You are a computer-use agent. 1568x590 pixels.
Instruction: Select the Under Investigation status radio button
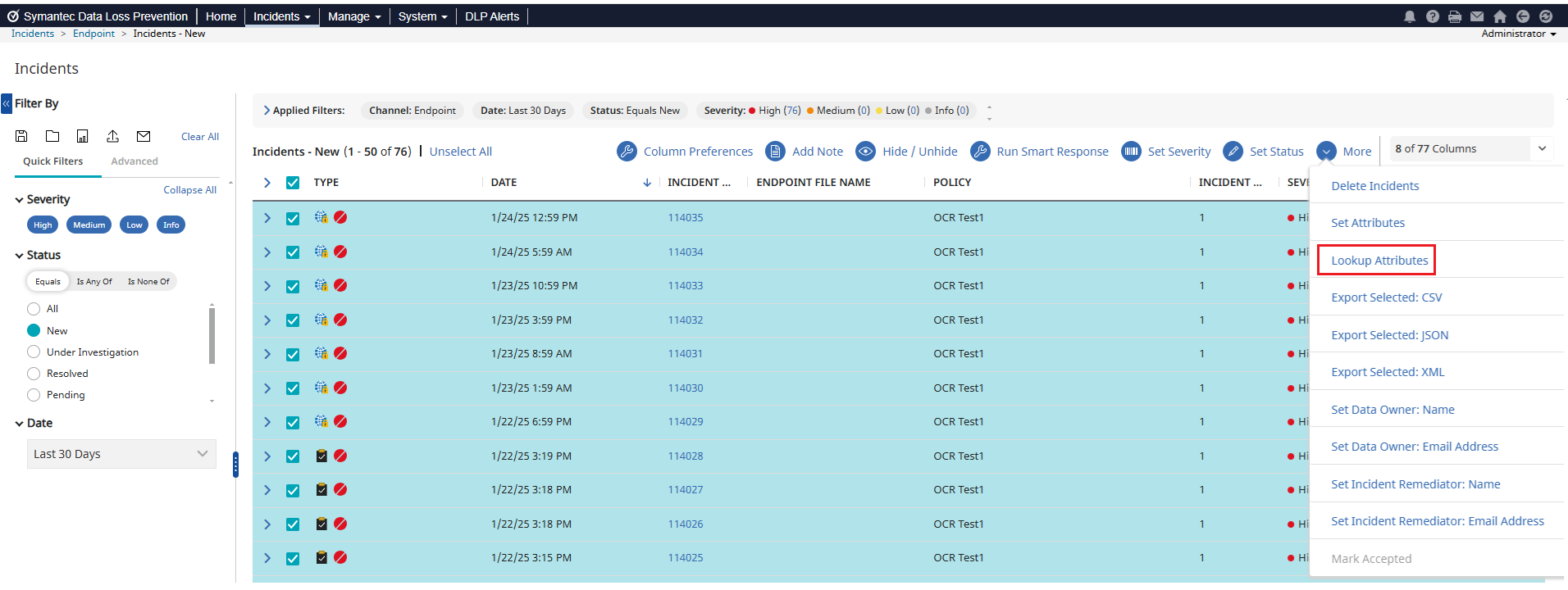coord(34,352)
